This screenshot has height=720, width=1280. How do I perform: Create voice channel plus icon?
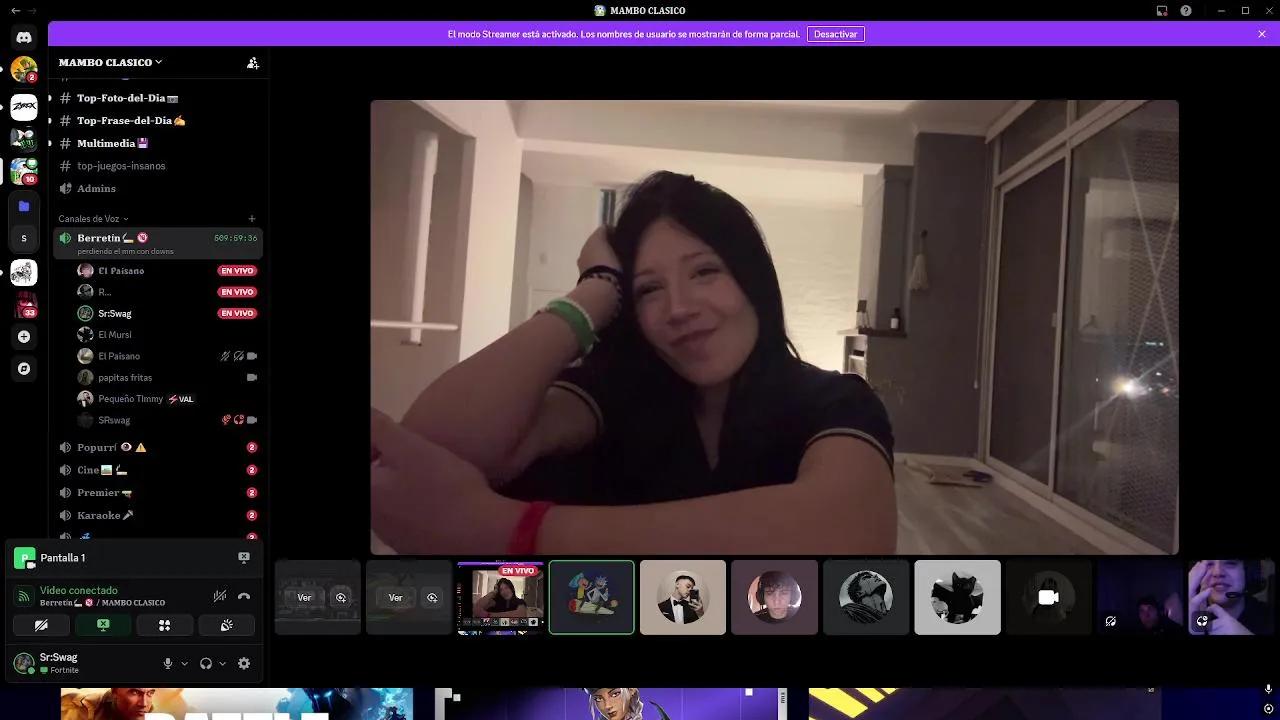(x=252, y=219)
